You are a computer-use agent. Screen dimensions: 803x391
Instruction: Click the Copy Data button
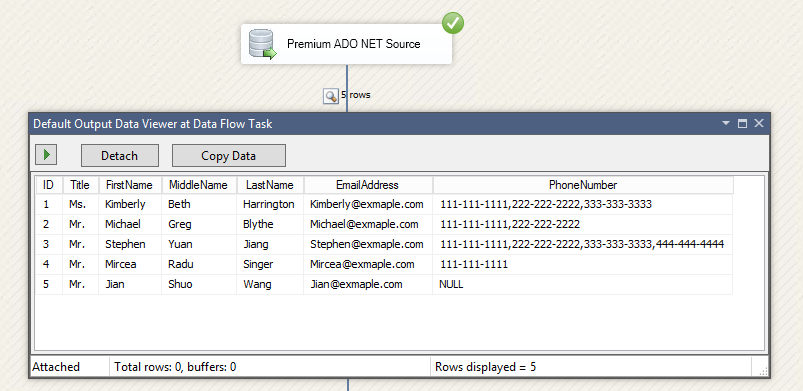[228, 156]
